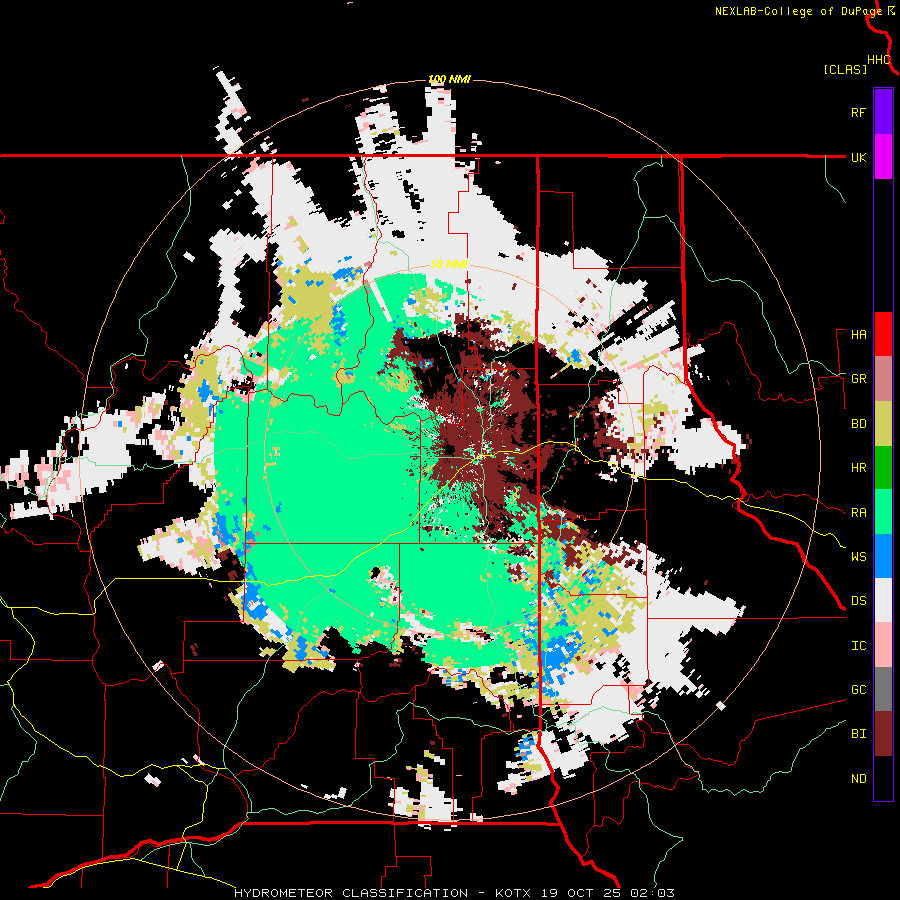Click the NEXLAB-College of DuPage credit
The image size is (900, 900).
pos(798,11)
